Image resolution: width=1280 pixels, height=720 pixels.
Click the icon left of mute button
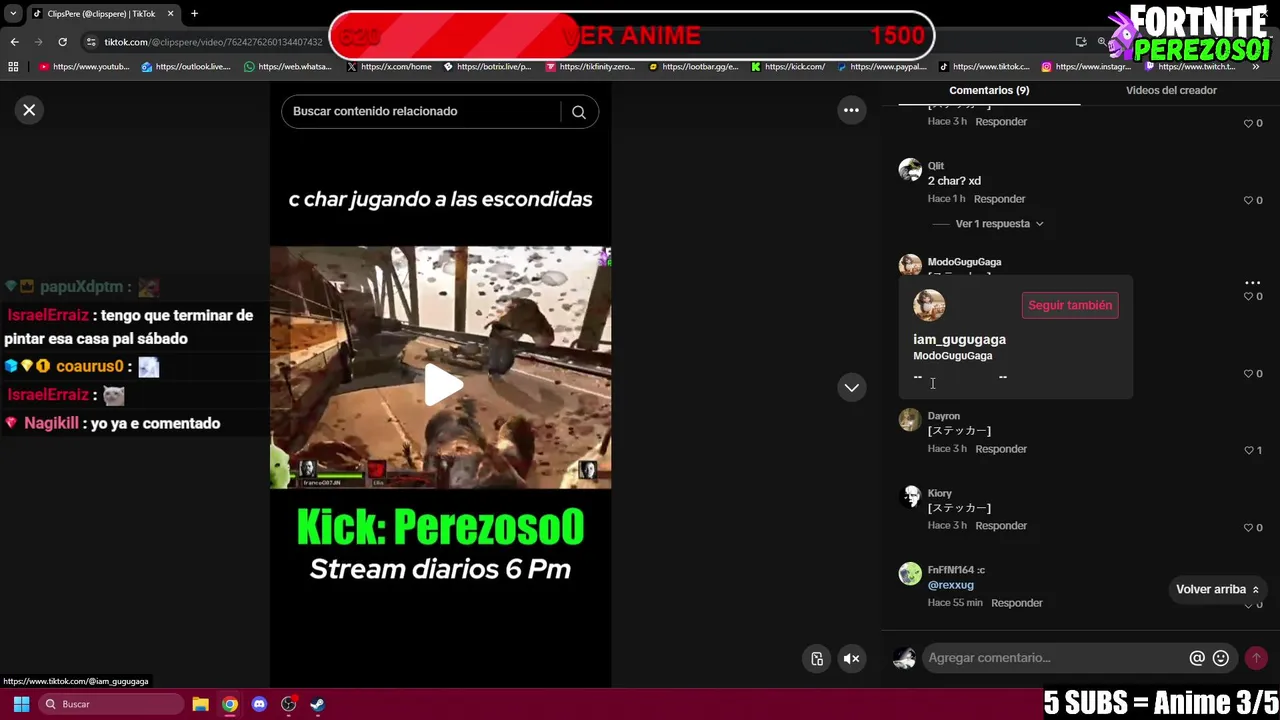pos(817,658)
